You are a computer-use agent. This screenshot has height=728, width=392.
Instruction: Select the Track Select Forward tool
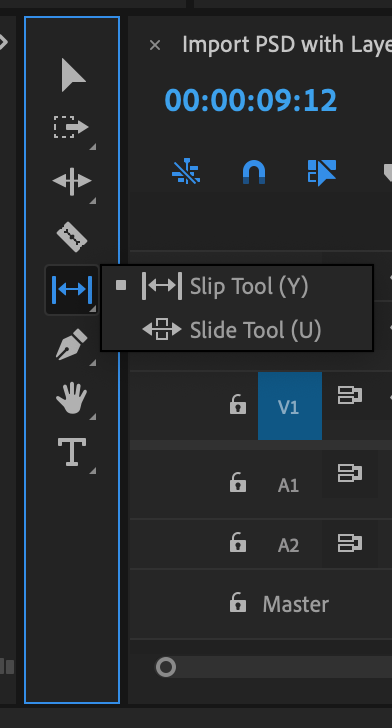coord(72,127)
